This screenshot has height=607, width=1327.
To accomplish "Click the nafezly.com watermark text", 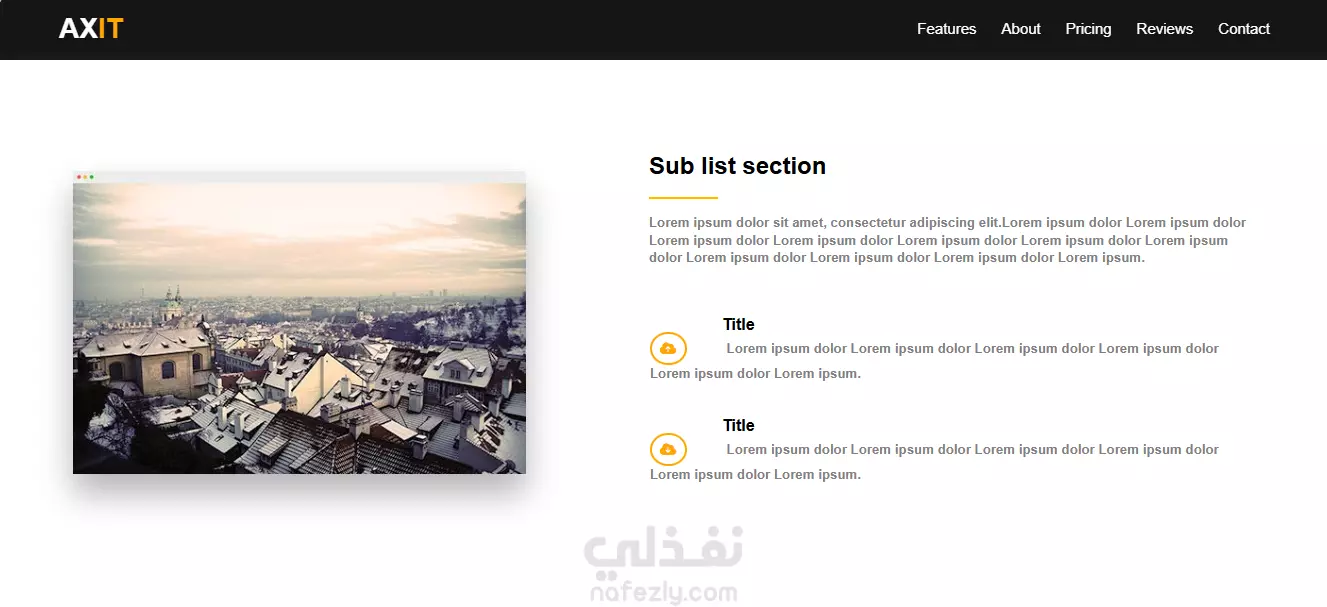I will click(664, 593).
